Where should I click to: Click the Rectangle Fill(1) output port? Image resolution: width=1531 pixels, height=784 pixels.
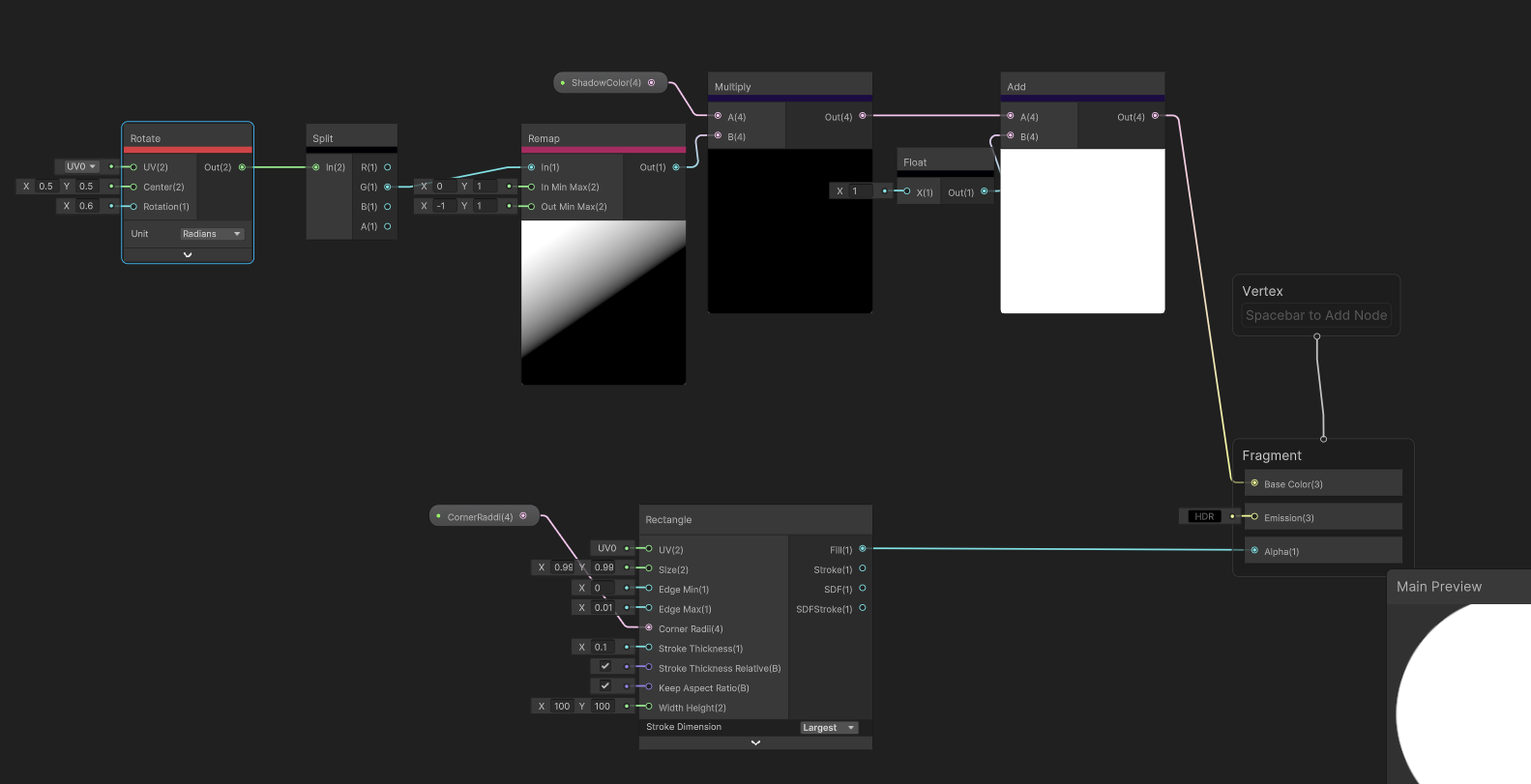coord(863,549)
